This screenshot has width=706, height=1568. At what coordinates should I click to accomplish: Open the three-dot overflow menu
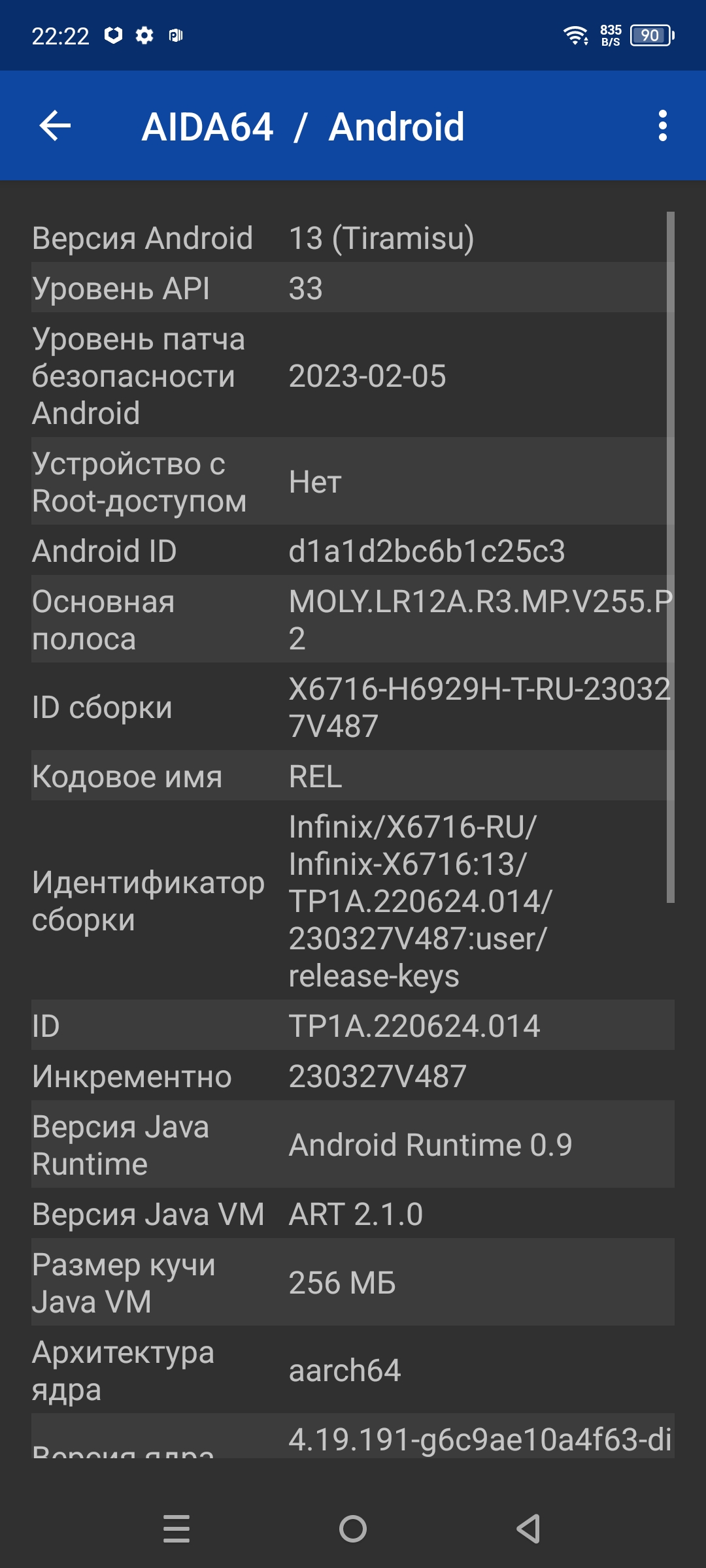(x=662, y=126)
